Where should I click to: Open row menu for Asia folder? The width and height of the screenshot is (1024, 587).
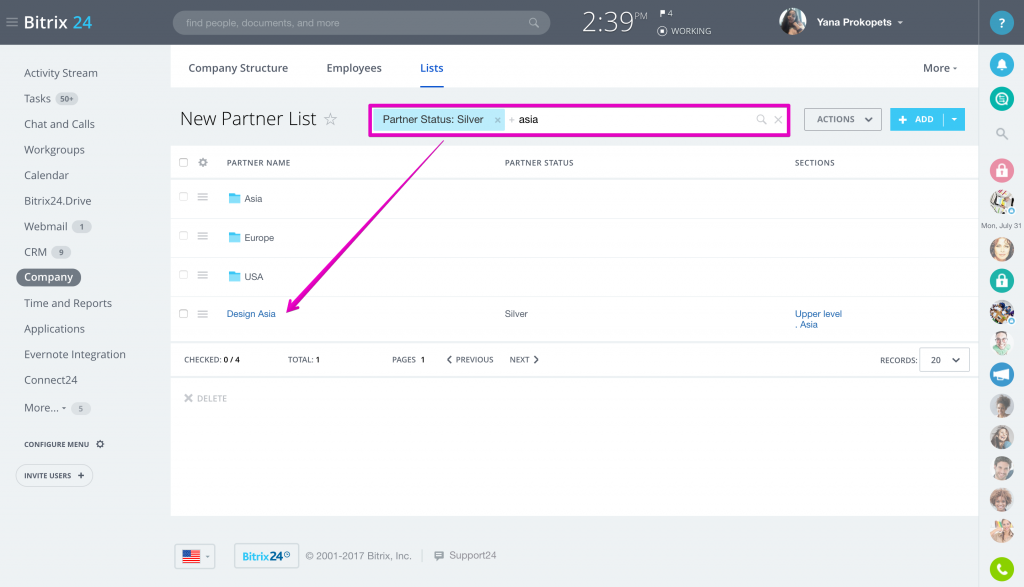(202, 197)
